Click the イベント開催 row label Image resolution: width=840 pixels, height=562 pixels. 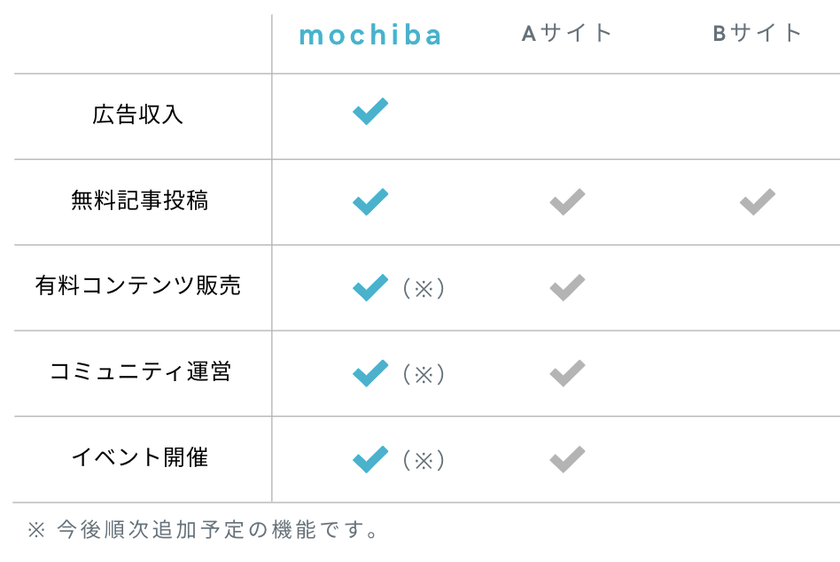pos(139,458)
